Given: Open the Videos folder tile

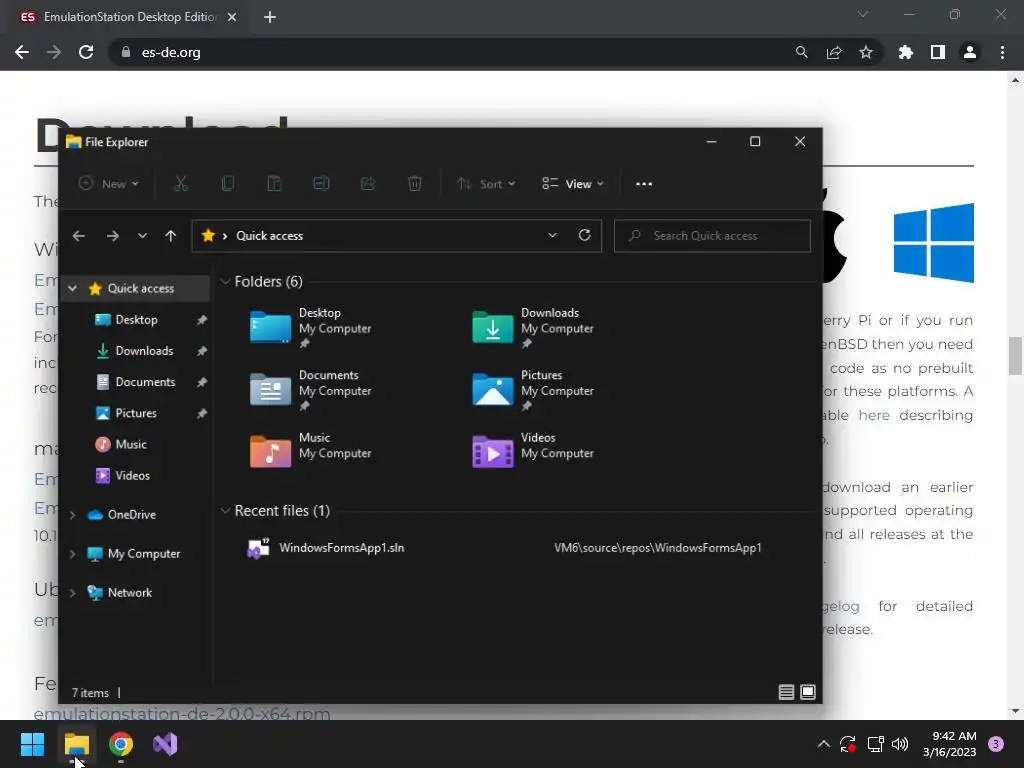Looking at the screenshot, I should point(534,452).
